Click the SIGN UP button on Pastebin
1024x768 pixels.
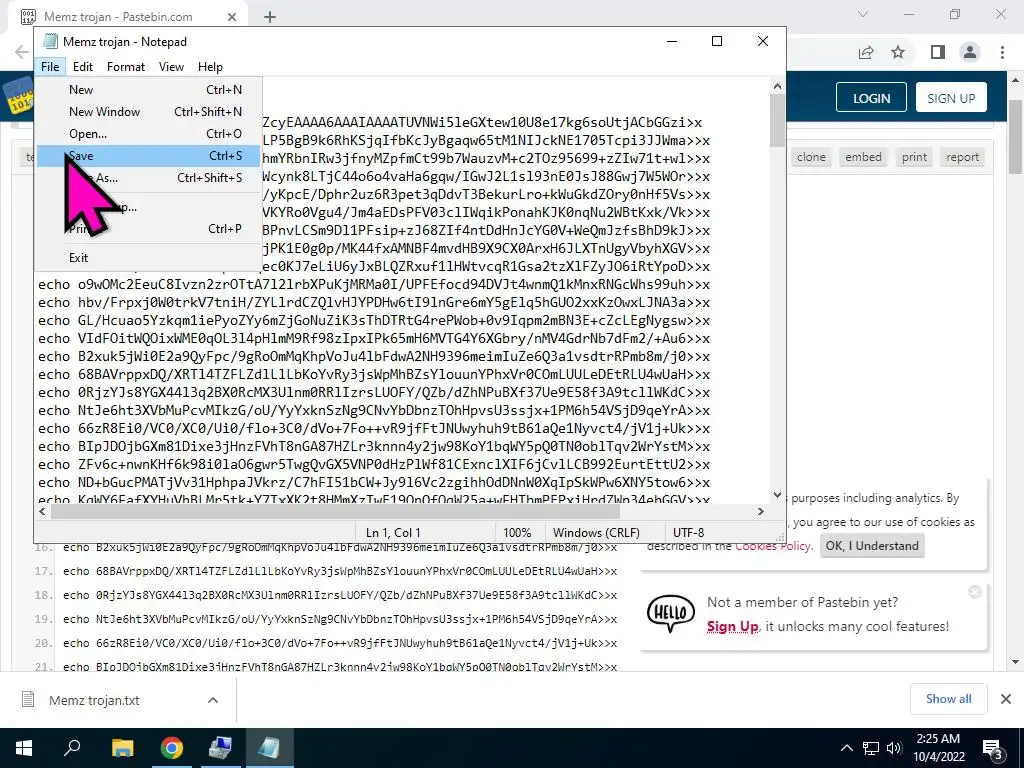pos(951,98)
